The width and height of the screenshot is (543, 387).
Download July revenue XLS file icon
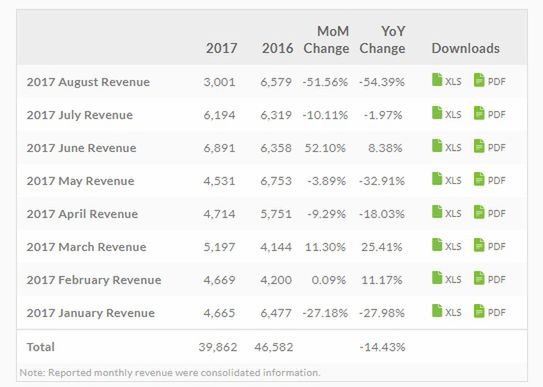coord(437,113)
